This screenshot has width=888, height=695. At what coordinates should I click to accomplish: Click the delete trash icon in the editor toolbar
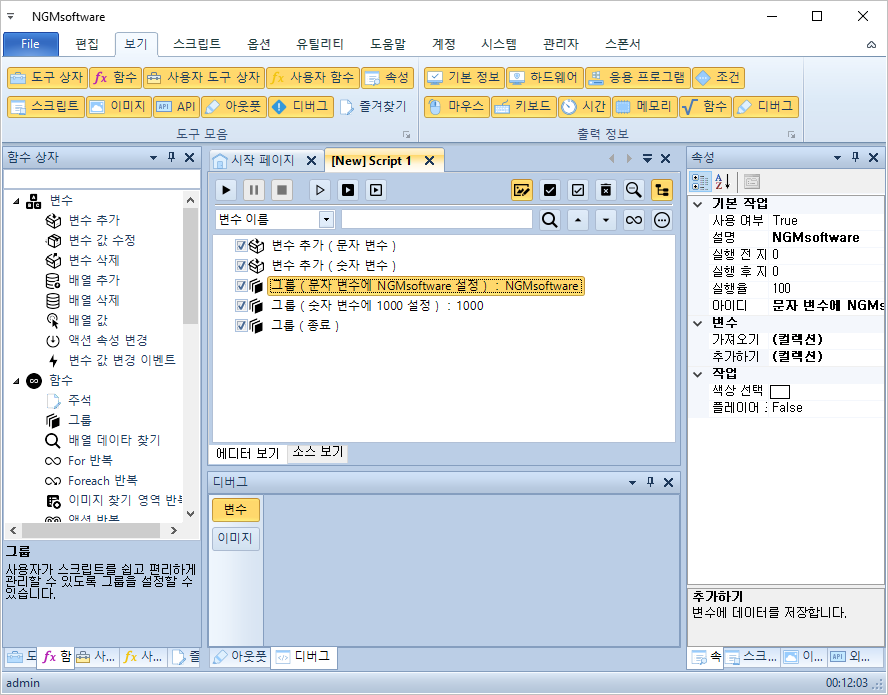click(x=605, y=190)
